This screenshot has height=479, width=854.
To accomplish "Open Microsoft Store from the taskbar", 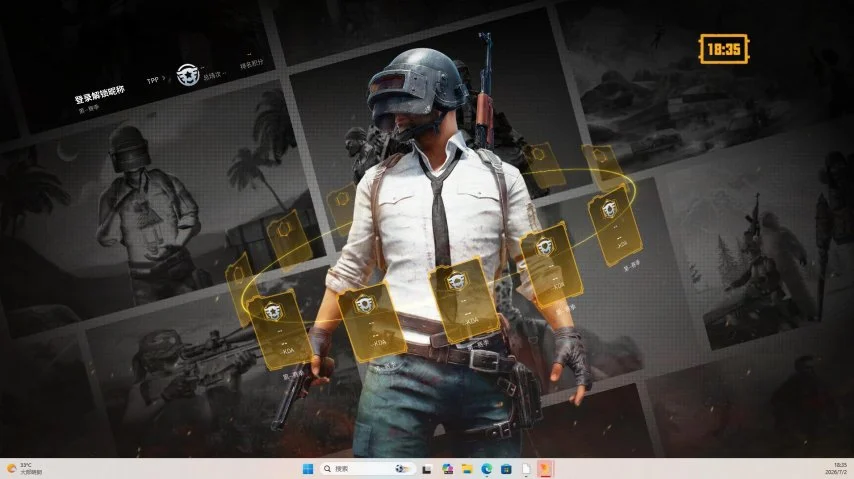I will (507, 469).
